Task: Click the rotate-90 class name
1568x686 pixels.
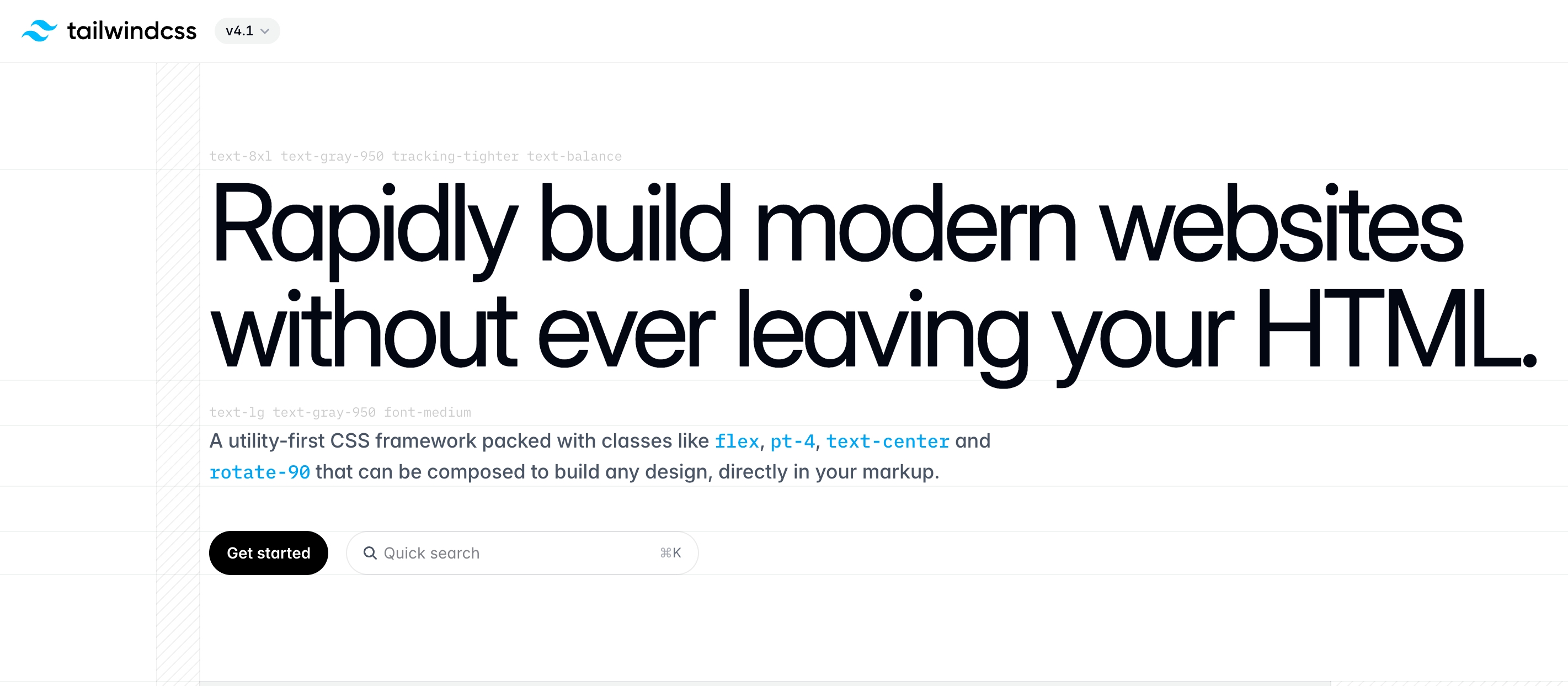Action: (x=259, y=472)
